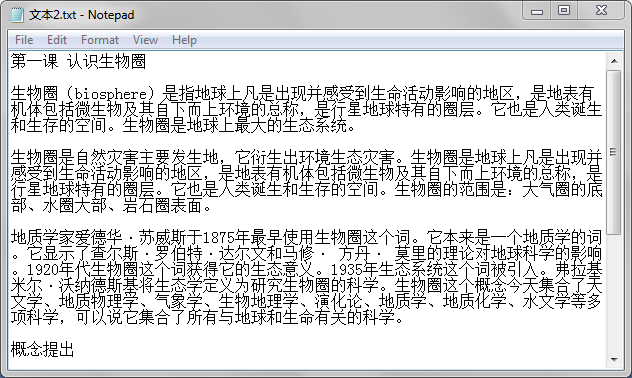
Task: Click the text '1920年代生物圈' in the third paragraph
Action: click(82, 270)
